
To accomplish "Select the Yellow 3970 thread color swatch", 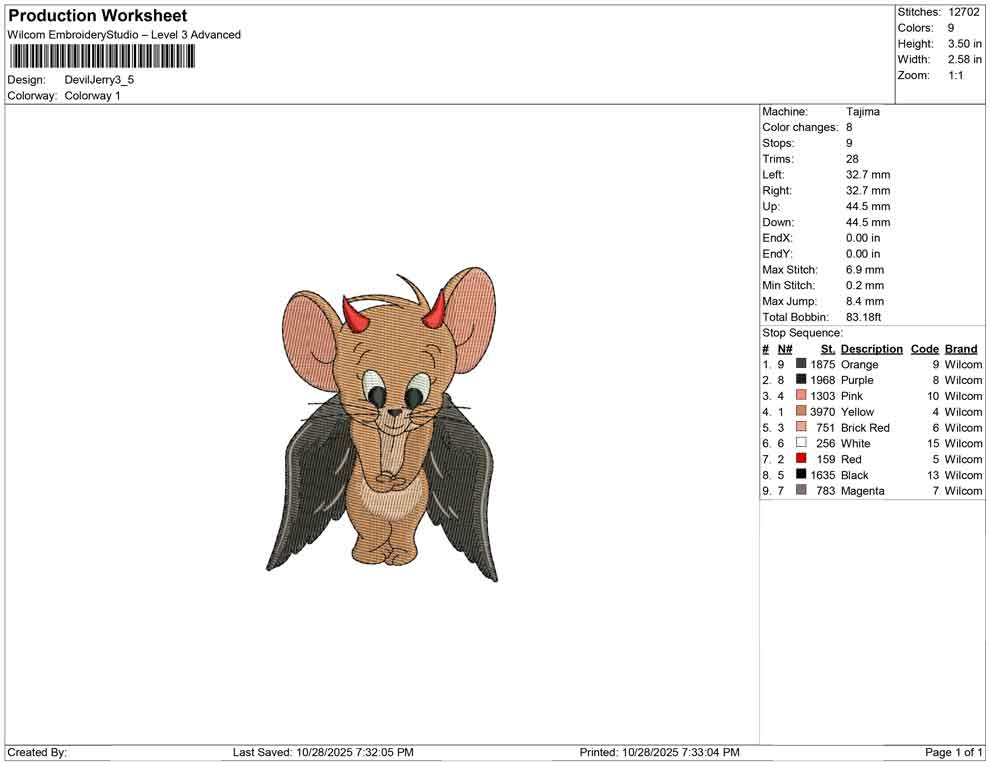I will point(801,411).
